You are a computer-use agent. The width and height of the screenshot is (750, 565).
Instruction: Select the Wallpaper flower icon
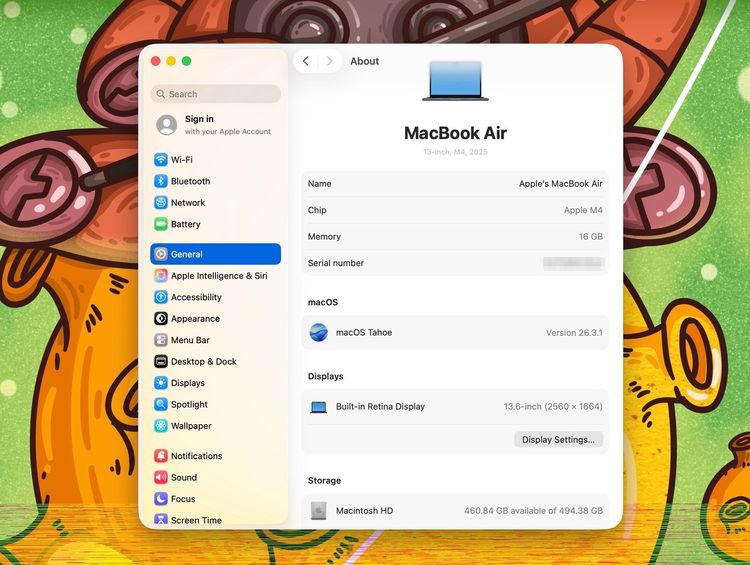tap(161, 426)
